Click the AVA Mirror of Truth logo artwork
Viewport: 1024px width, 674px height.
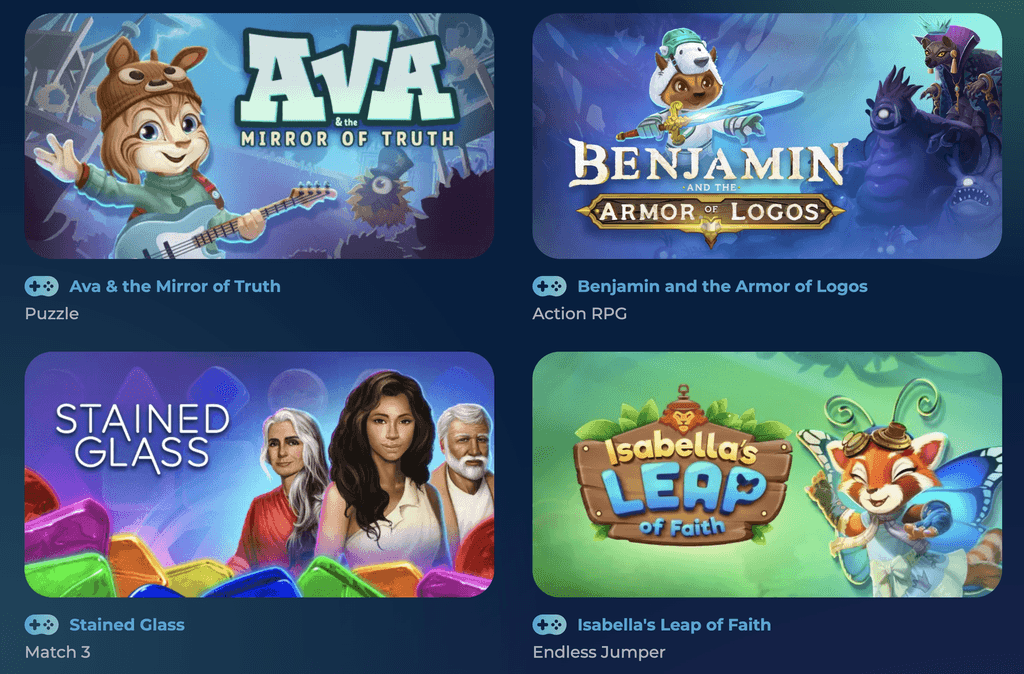(x=347, y=86)
